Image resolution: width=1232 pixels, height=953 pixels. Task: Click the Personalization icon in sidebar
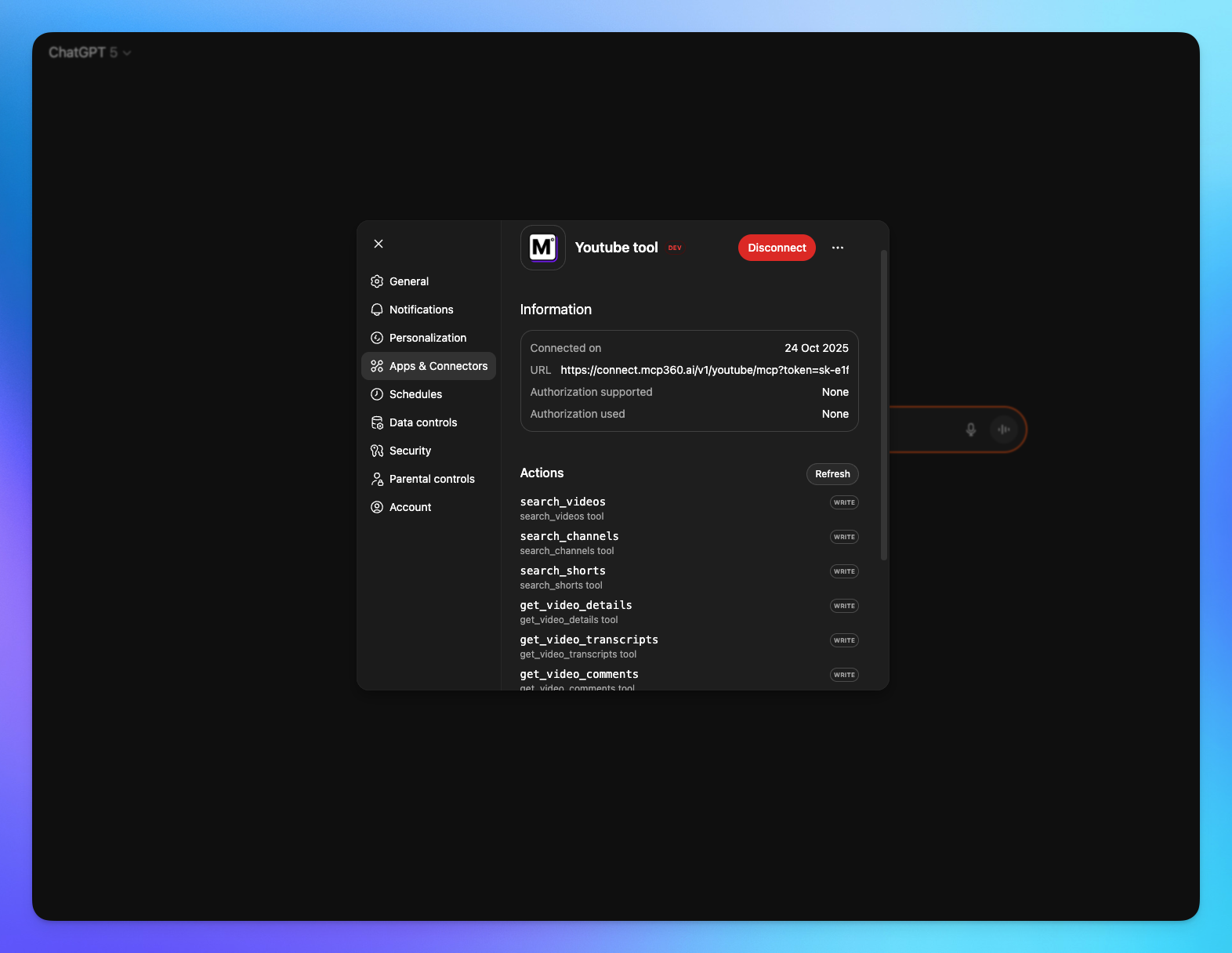coord(377,338)
